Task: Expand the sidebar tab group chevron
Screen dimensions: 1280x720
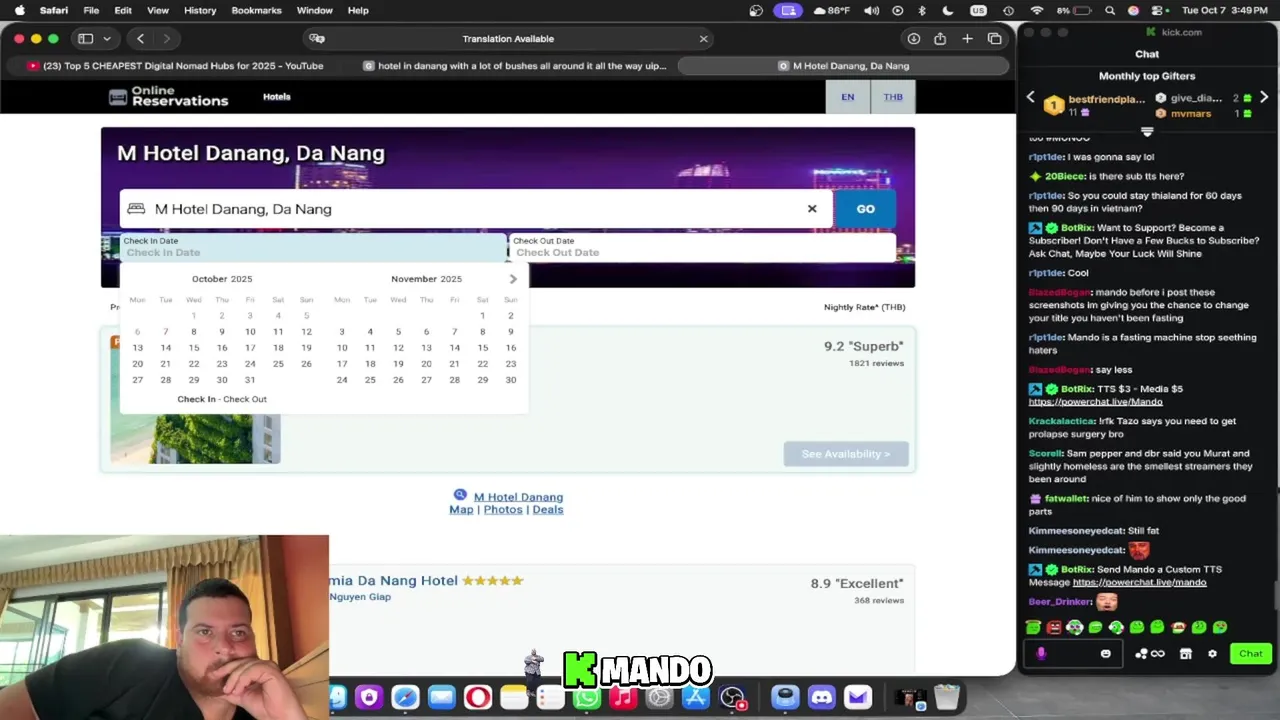Action: click(x=106, y=39)
